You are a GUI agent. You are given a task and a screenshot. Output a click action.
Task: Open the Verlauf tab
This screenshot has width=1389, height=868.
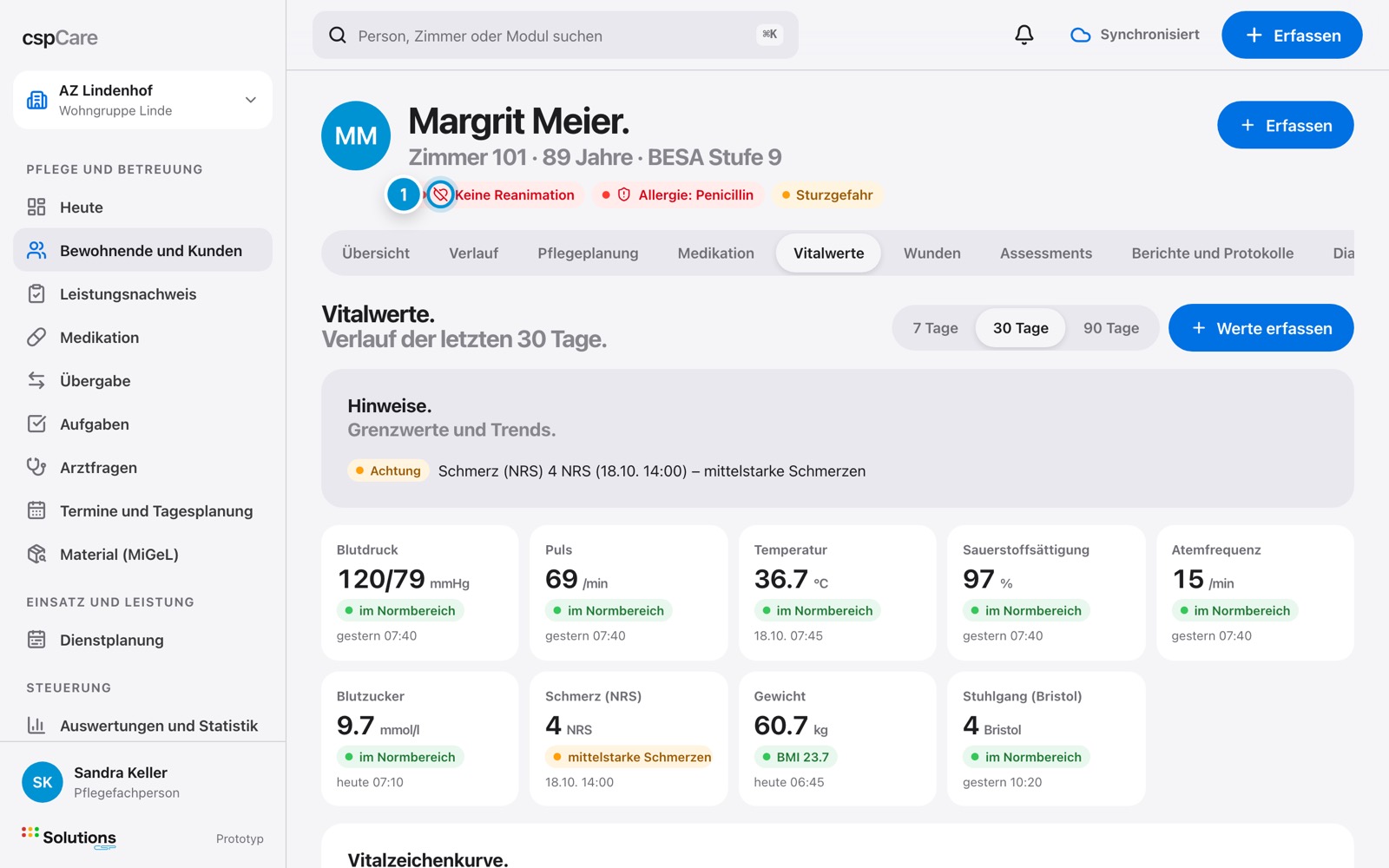click(x=474, y=253)
